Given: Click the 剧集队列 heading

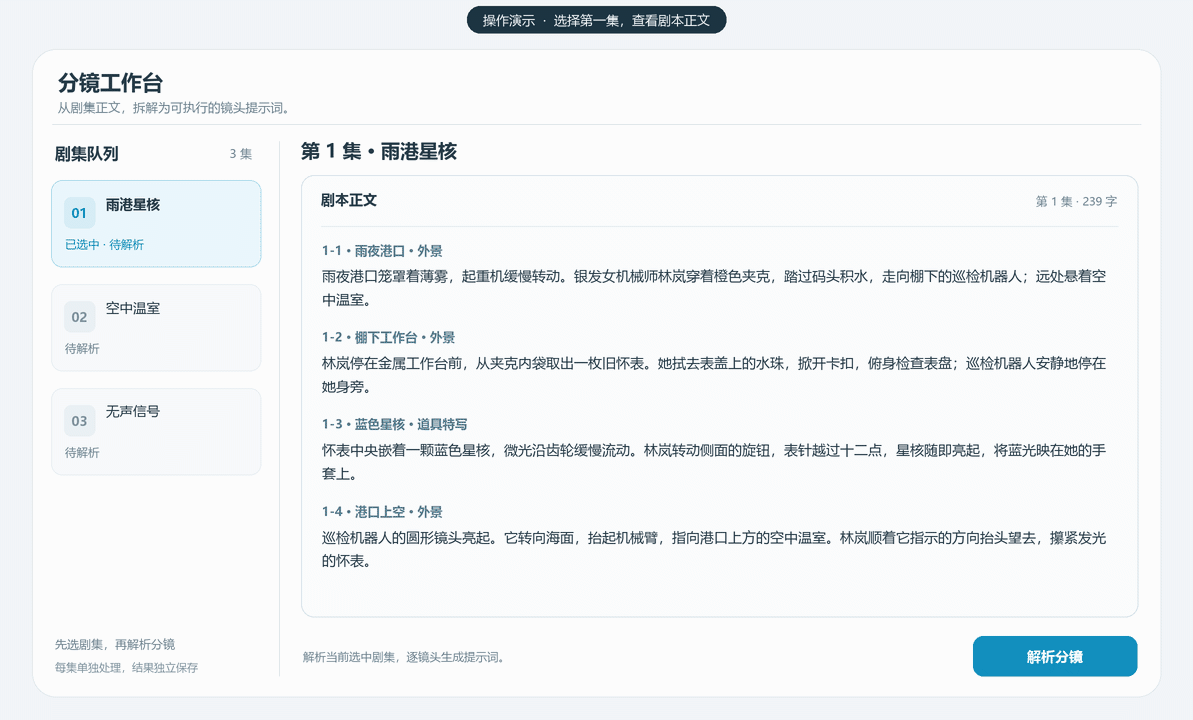Looking at the screenshot, I should coord(87,154).
